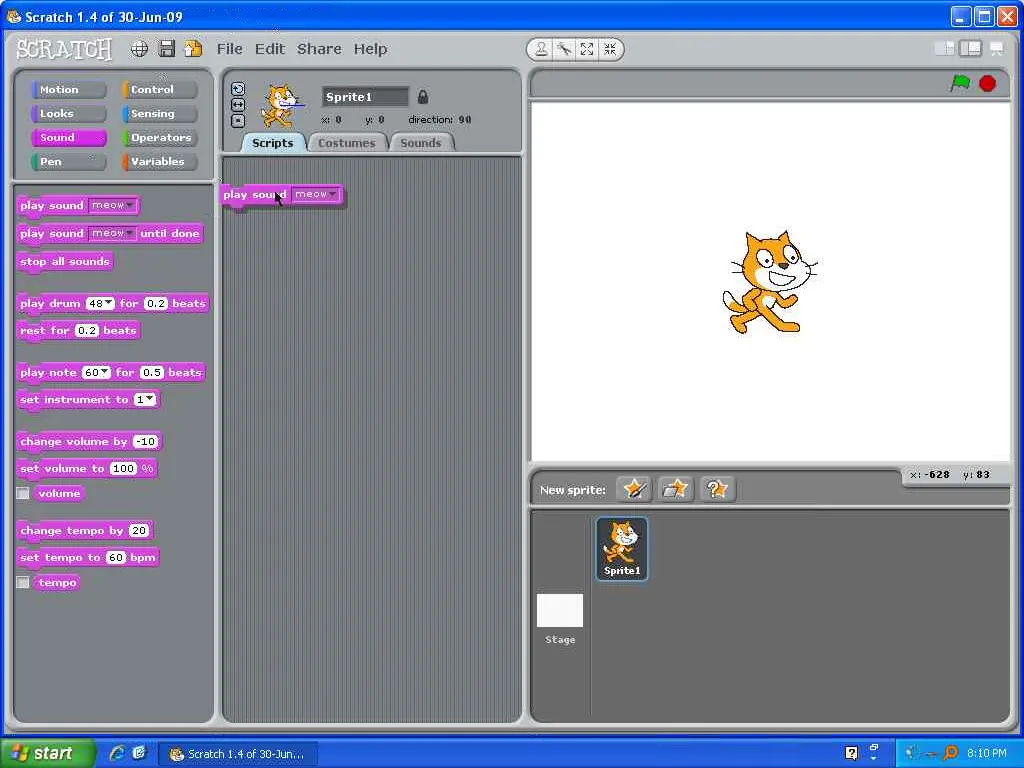Click the change volume by -10 value
This screenshot has height=768, width=1024.
click(x=145, y=441)
